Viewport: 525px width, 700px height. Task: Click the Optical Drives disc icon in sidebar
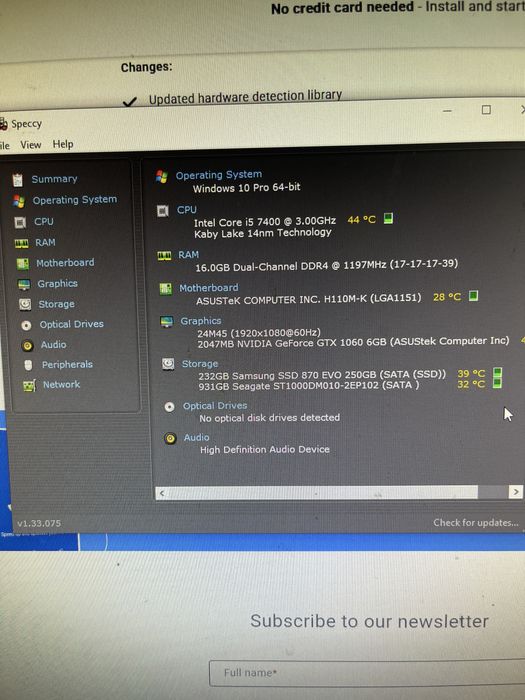pyautogui.click(x=26, y=325)
